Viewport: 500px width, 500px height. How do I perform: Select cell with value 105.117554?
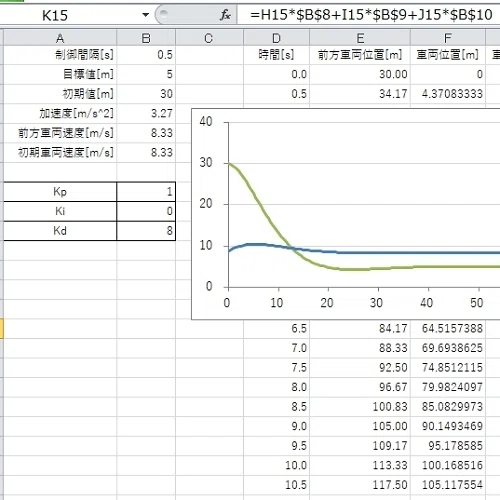pos(448,485)
